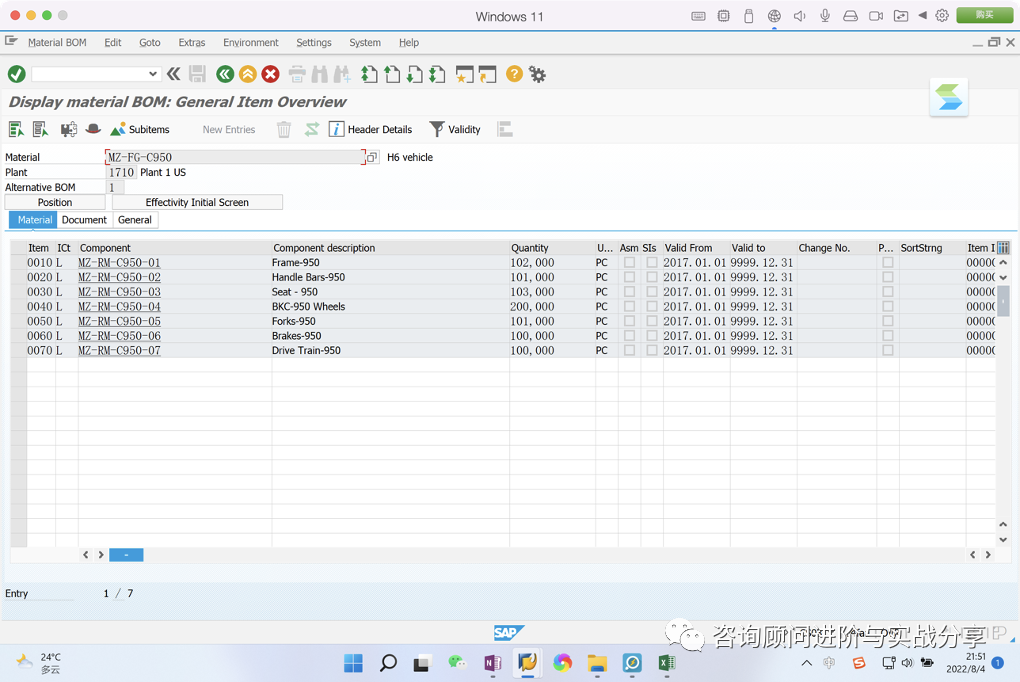Screen dimensions: 1020x682
Task: Toggle SIs checkbox for Handle Bars-950 row
Action: (652, 277)
